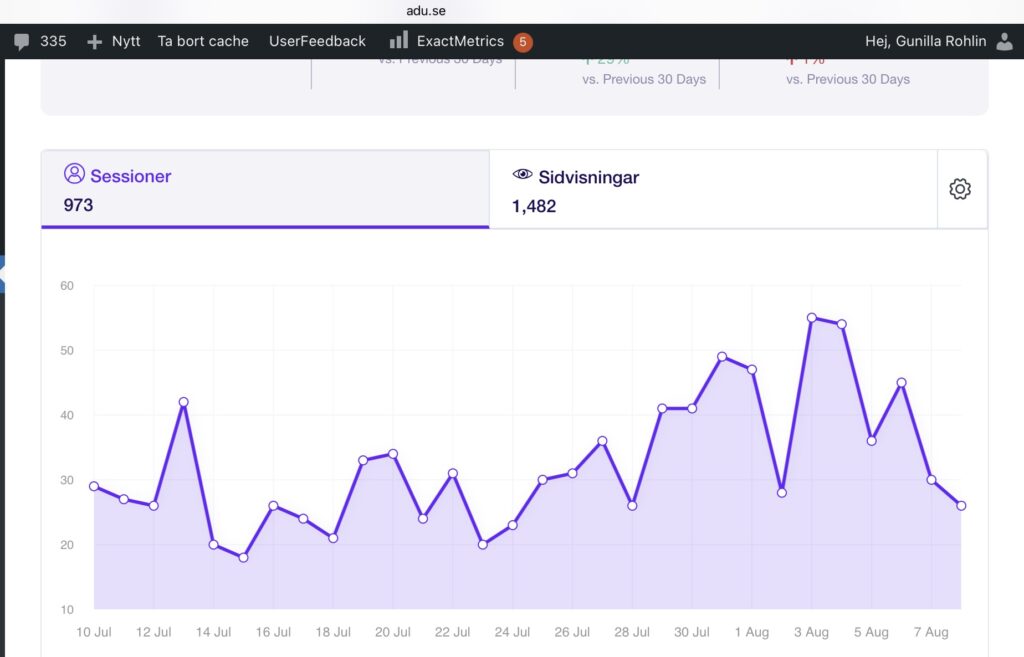Open the Nytt menu
This screenshot has width=1024, height=657.
[126, 41]
